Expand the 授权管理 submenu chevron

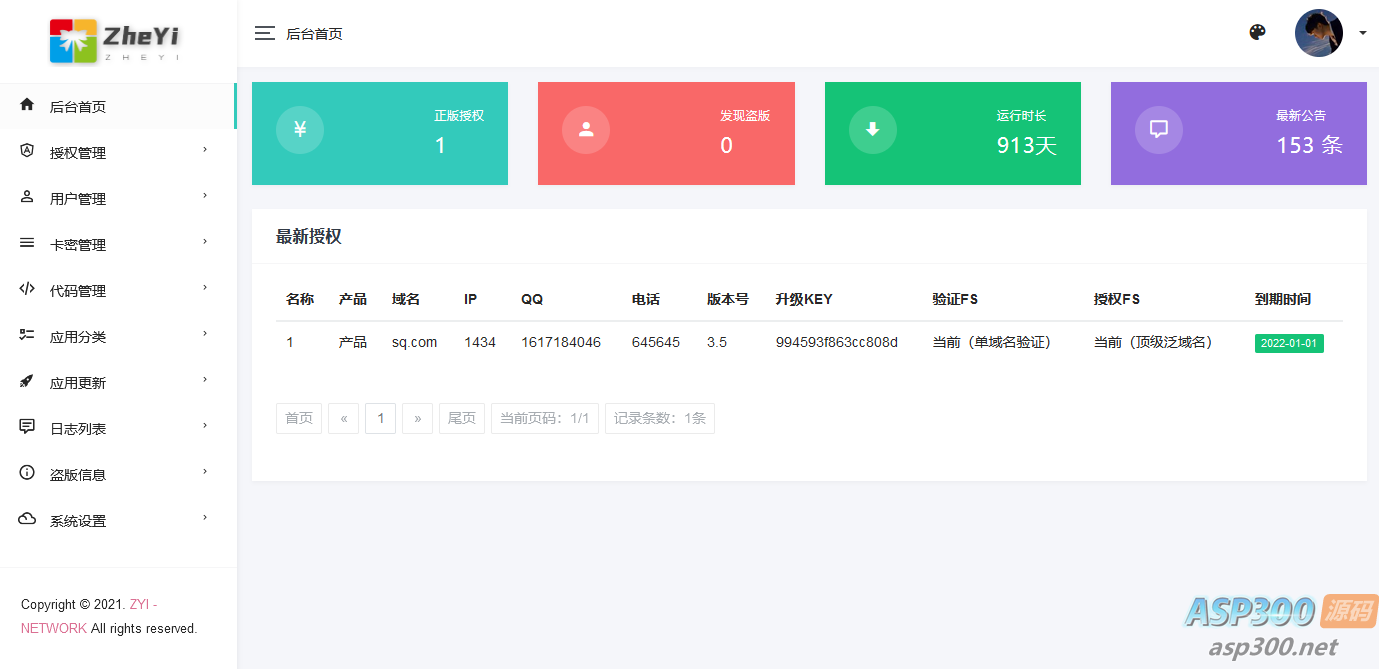pyautogui.click(x=205, y=150)
